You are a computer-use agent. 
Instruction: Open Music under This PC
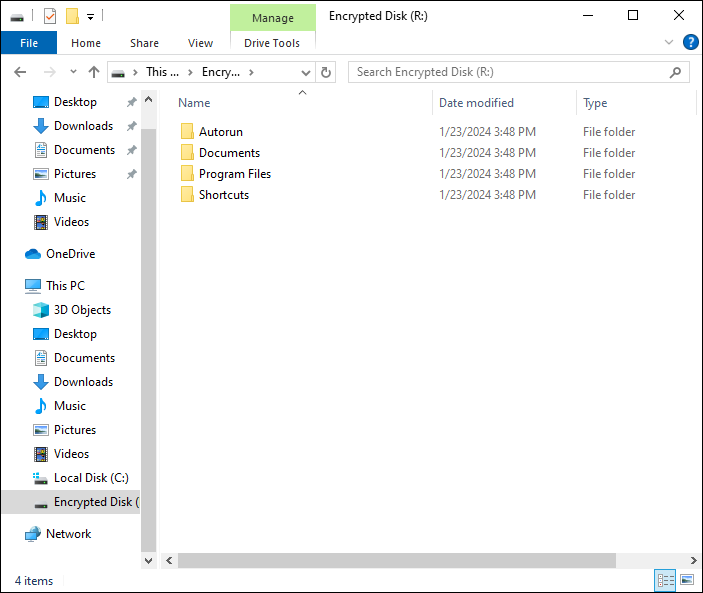coord(69,406)
